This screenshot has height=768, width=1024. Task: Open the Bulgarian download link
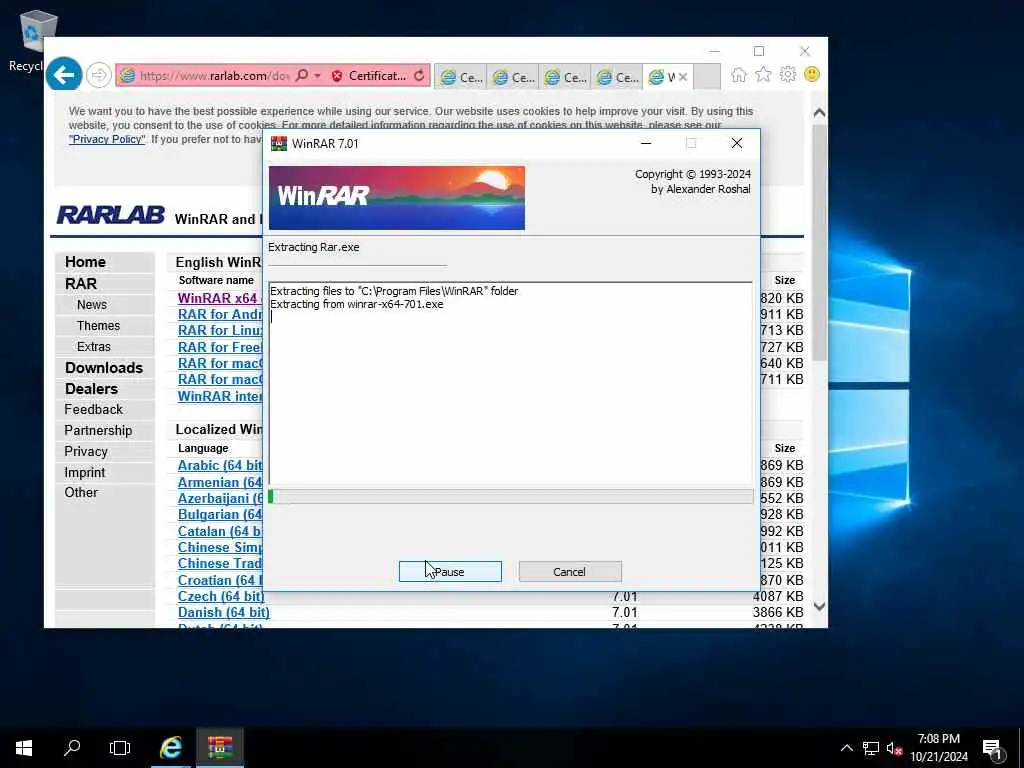[x=219, y=515]
